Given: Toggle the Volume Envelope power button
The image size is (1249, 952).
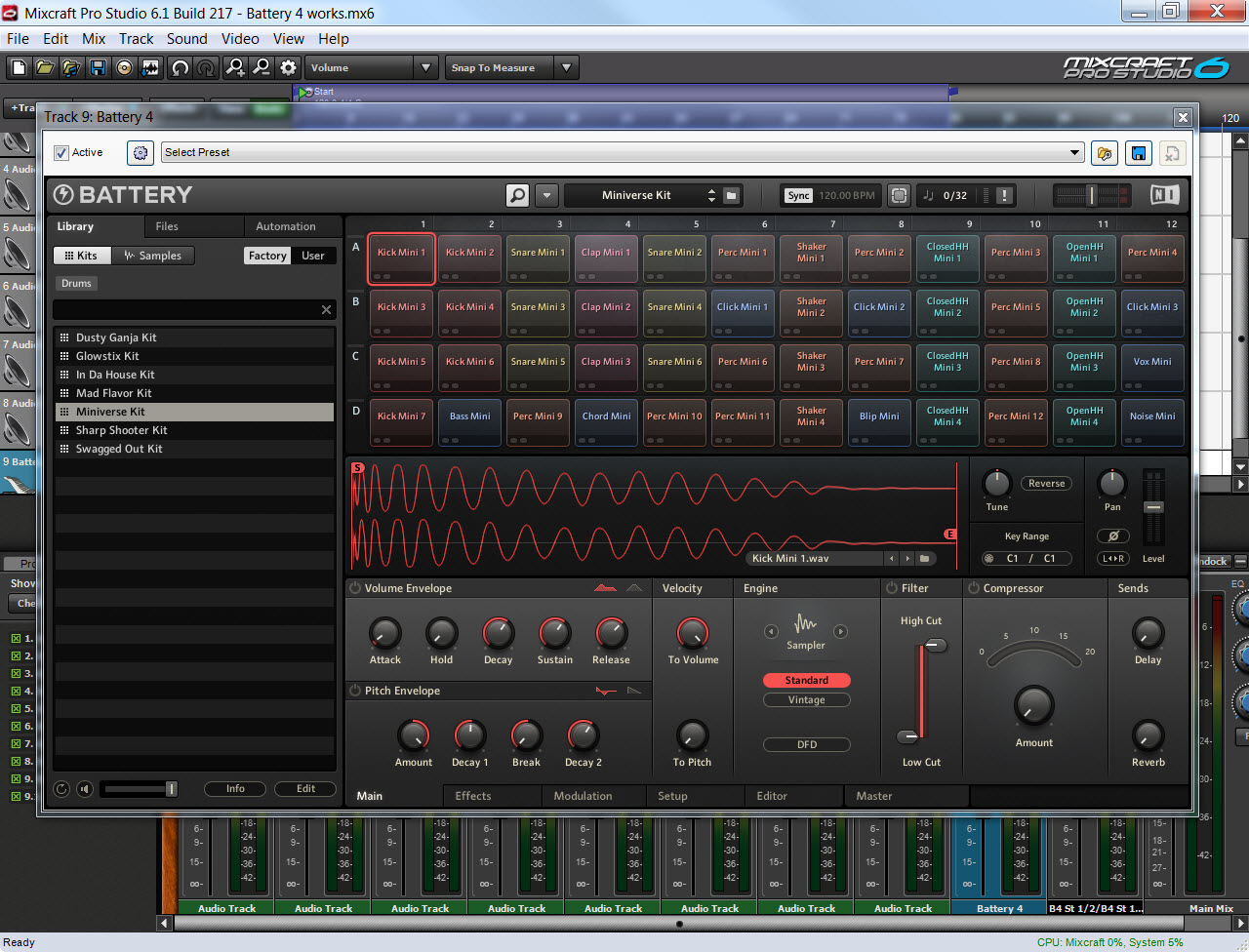Looking at the screenshot, I should [x=355, y=588].
